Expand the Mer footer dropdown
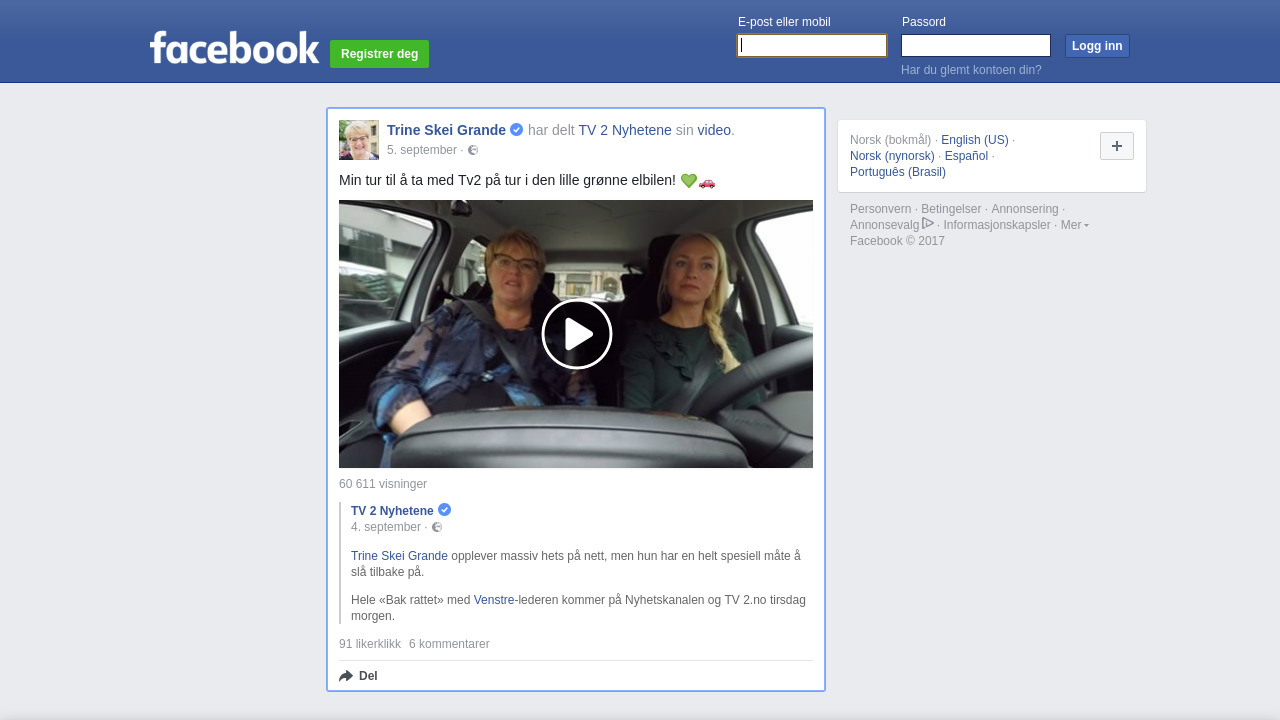Screen dimensions: 1280x720 pyautogui.click(x=1075, y=225)
